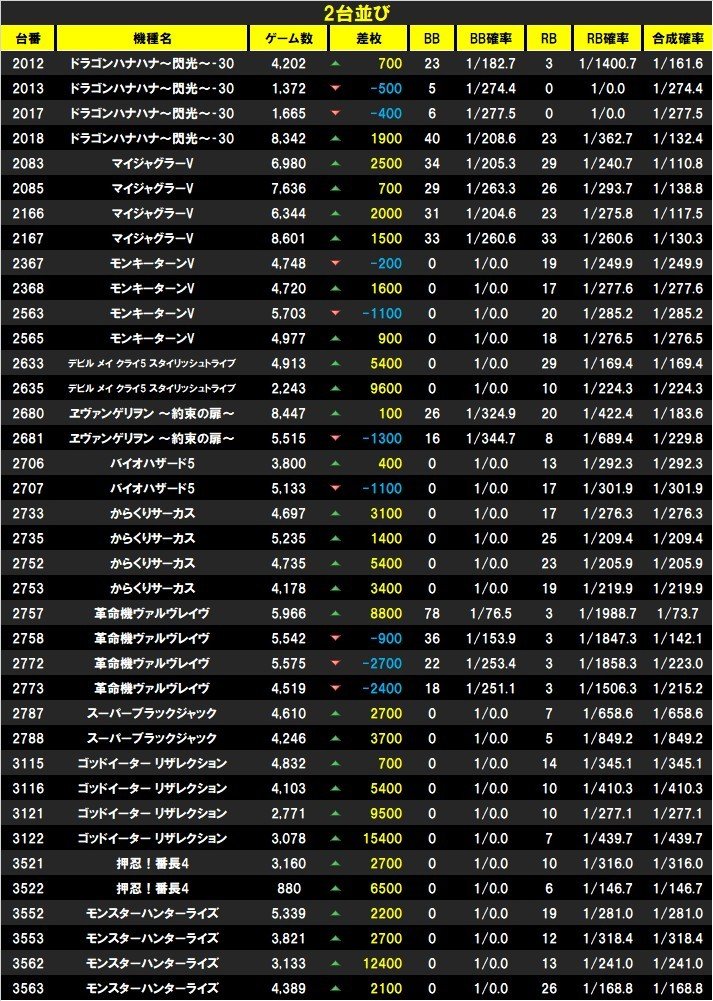The width and height of the screenshot is (713, 1001).
Task: Click the up arrow in row 2788
Action: (336, 739)
